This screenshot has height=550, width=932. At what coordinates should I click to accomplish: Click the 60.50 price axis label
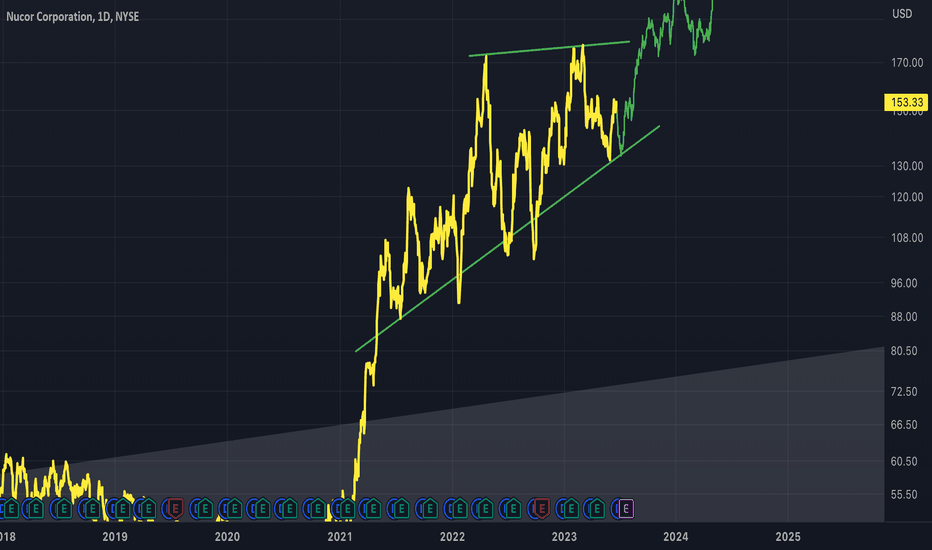pyautogui.click(x=904, y=461)
